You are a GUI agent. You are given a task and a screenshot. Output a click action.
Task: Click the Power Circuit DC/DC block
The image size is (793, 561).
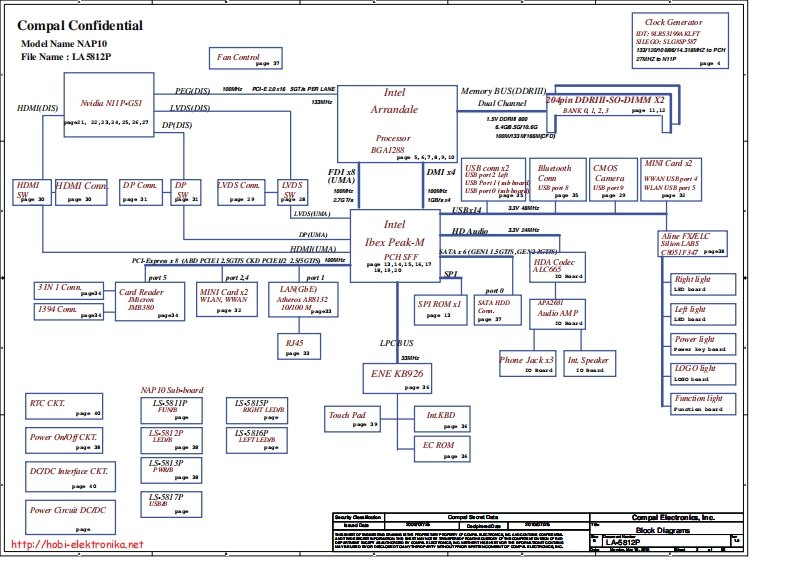click(69, 516)
